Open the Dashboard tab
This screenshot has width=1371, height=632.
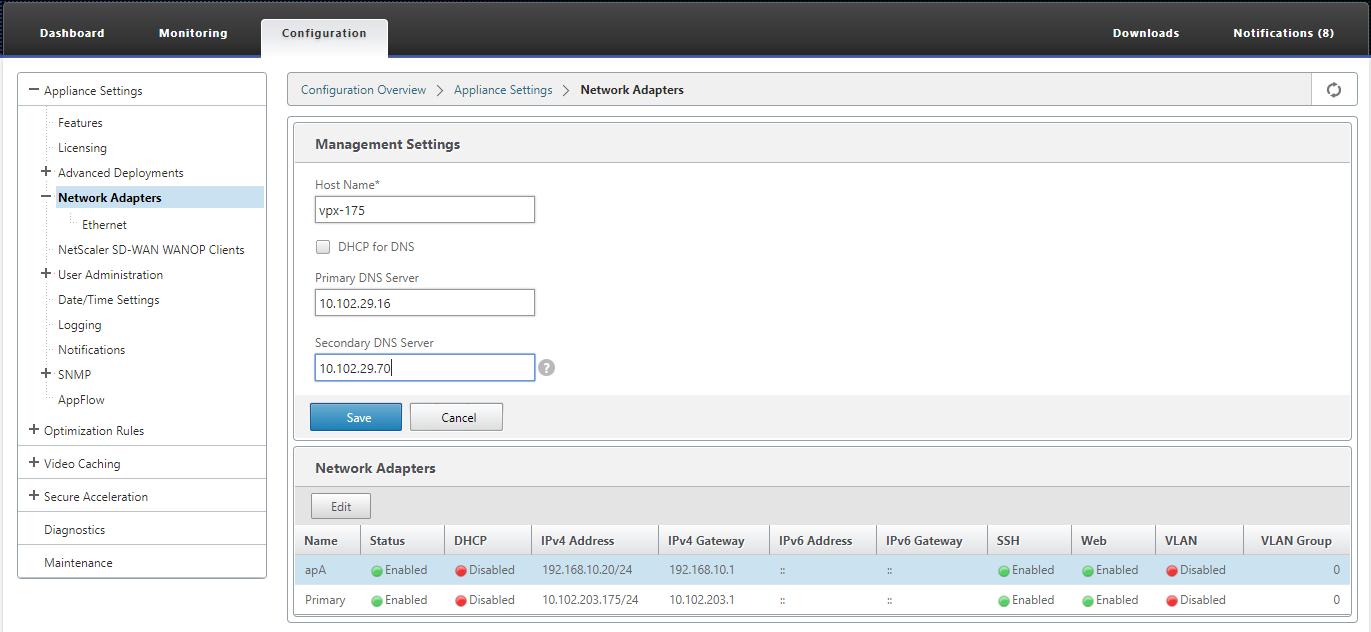tap(72, 33)
